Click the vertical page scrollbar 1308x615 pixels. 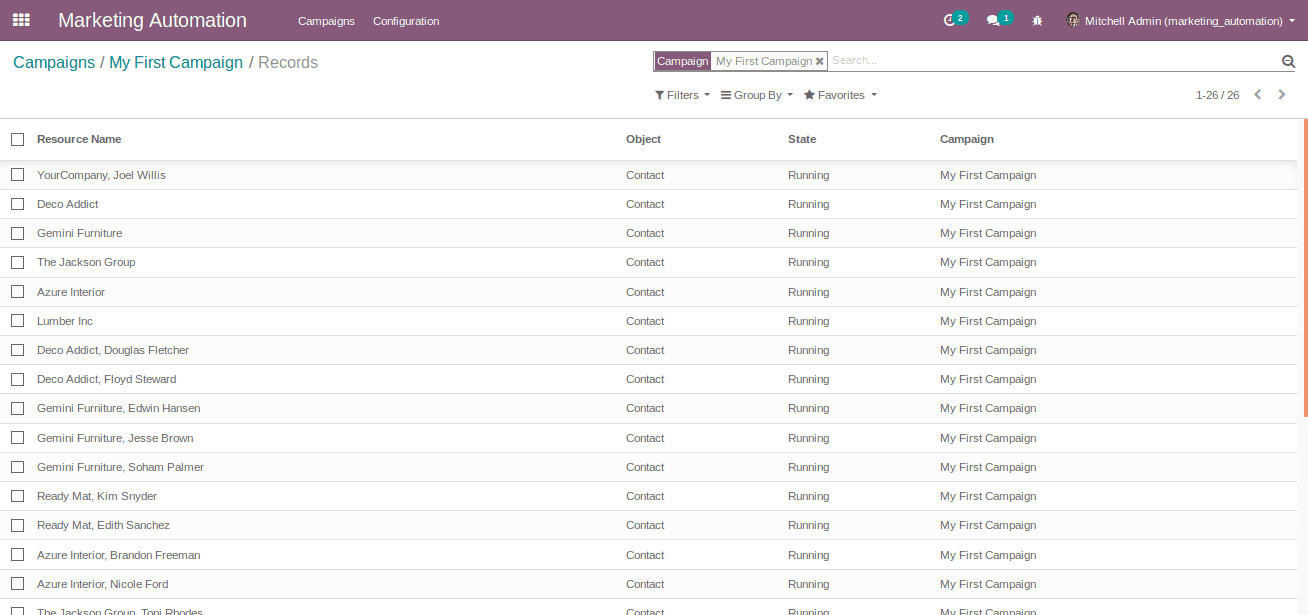coord(1305,268)
